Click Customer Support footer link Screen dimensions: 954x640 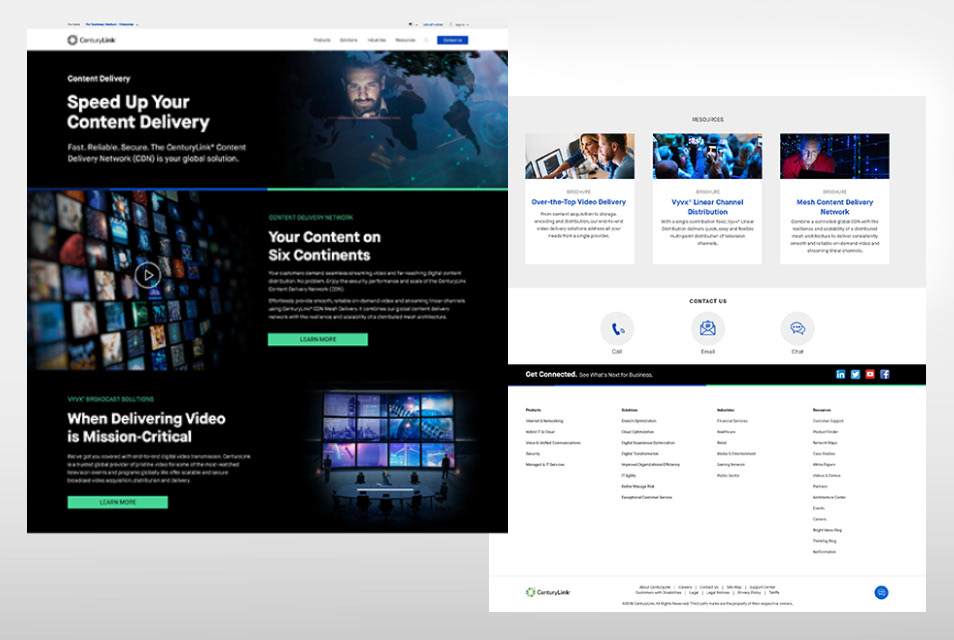point(829,421)
